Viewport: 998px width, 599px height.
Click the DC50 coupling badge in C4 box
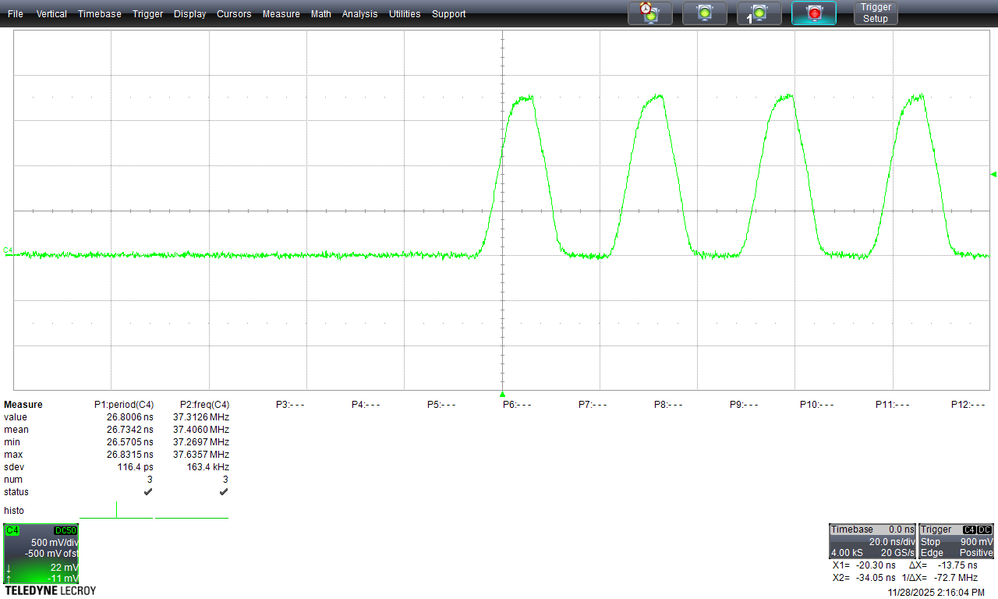pyautogui.click(x=66, y=530)
